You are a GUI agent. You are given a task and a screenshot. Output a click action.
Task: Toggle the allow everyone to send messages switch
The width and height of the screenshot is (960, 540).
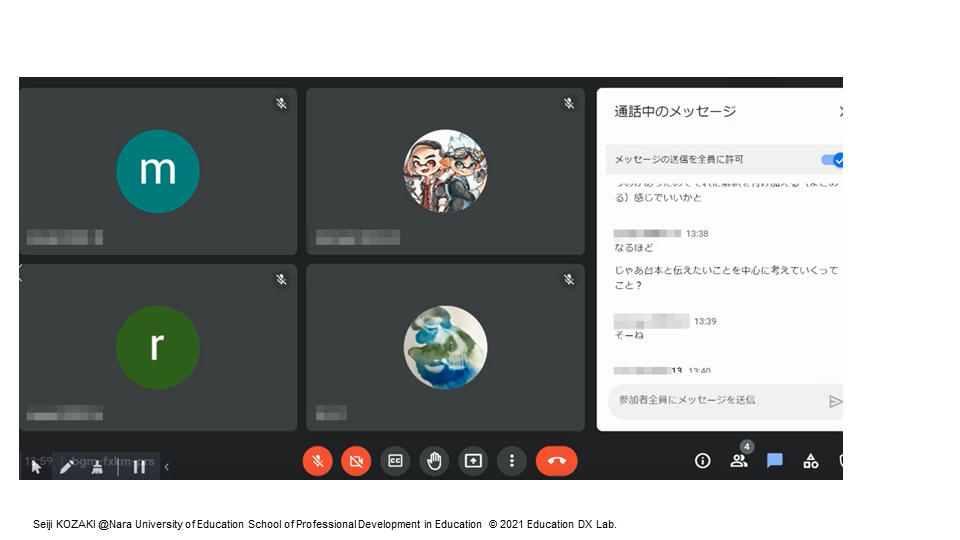832,160
